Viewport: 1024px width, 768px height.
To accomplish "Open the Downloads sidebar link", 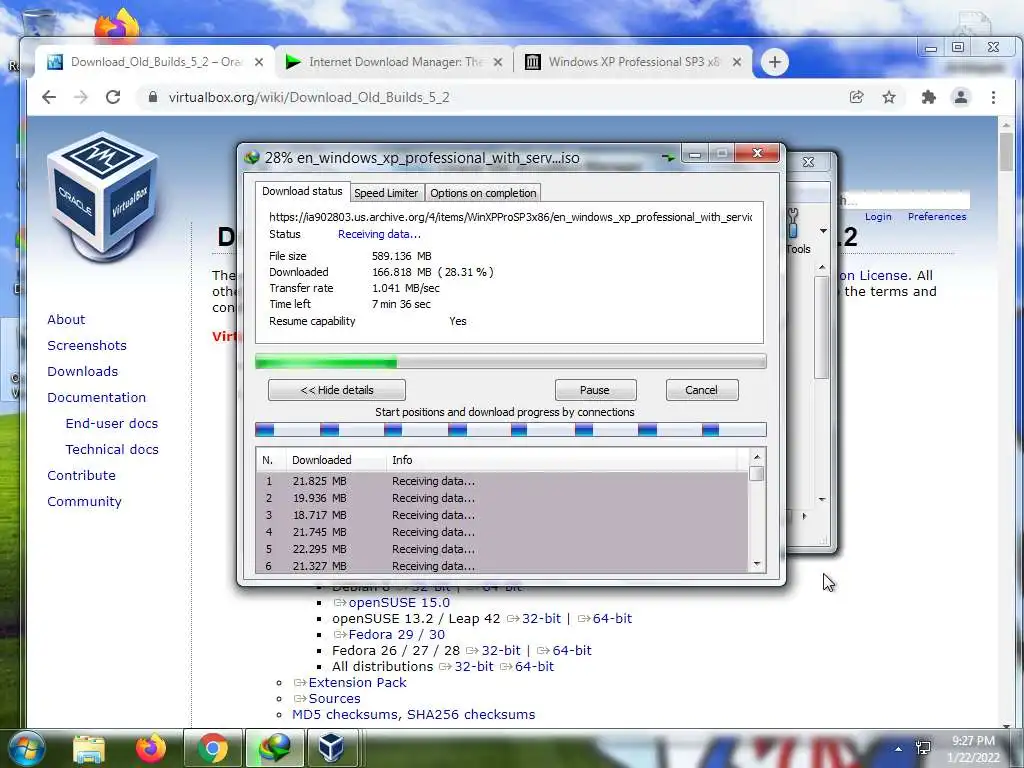I will click(x=82, y=372).
